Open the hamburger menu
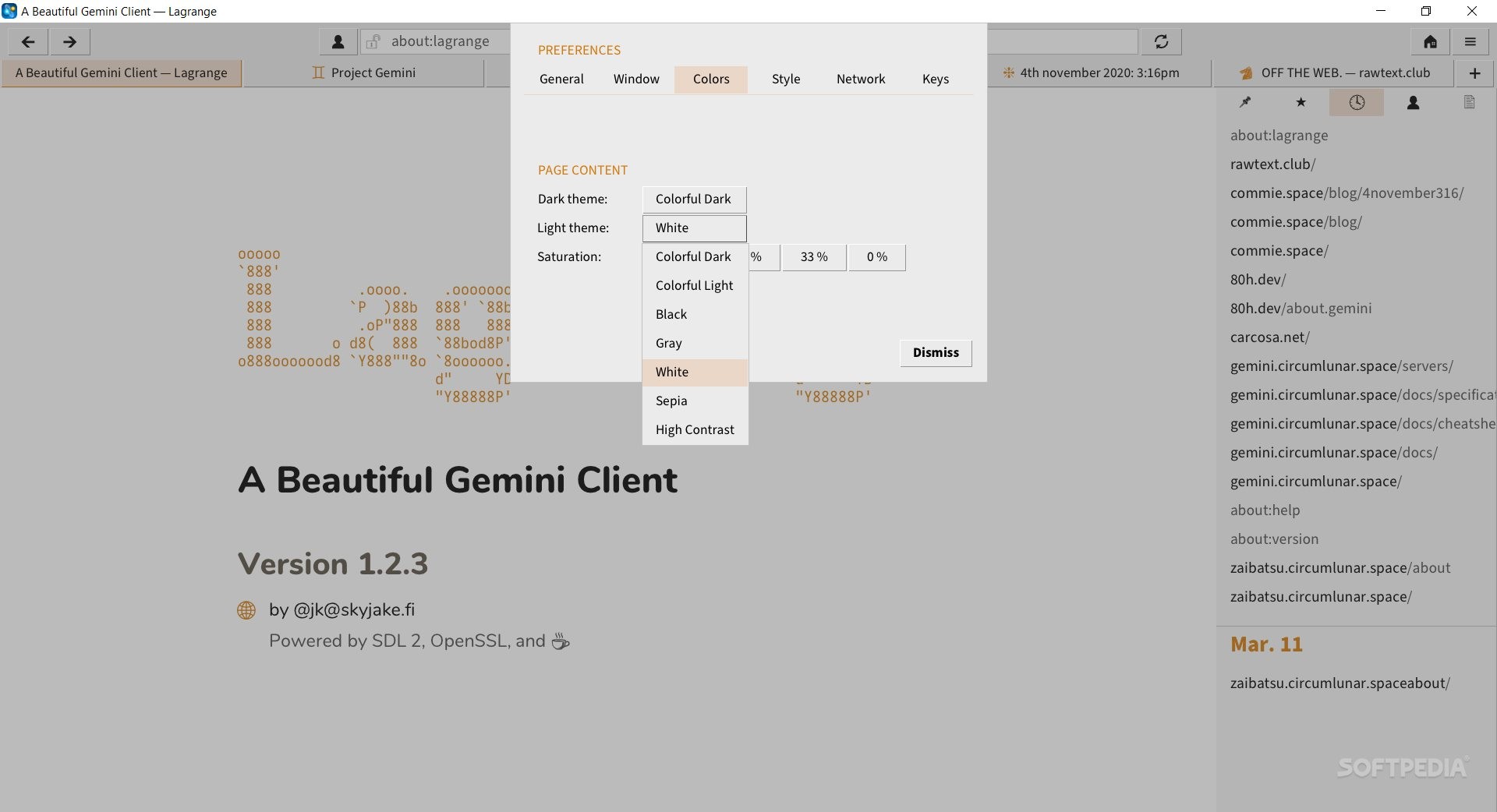The width and height of the screenshot is (1497, 812). click(1470, 42)
